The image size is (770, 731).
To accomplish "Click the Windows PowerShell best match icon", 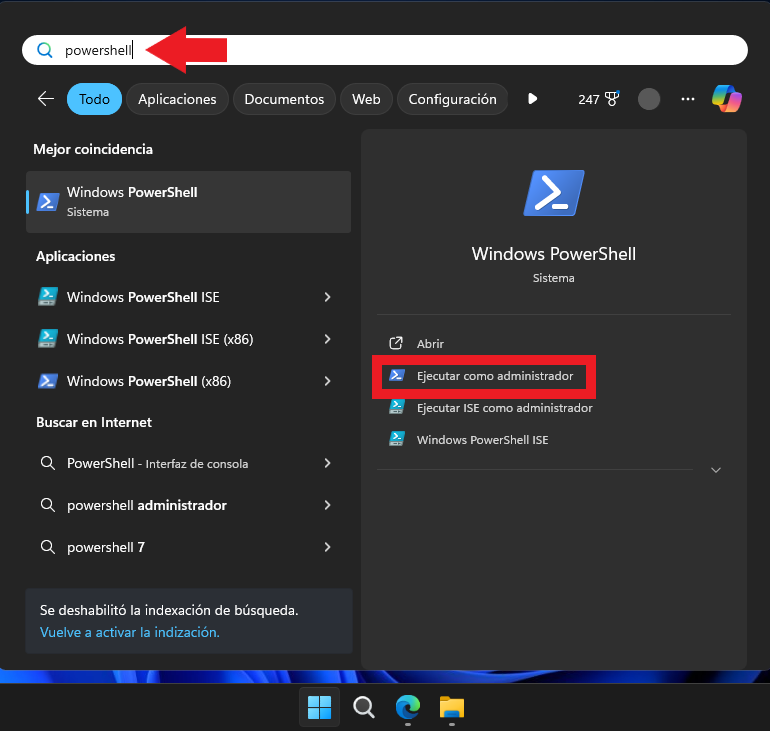I will click(48, 202).
